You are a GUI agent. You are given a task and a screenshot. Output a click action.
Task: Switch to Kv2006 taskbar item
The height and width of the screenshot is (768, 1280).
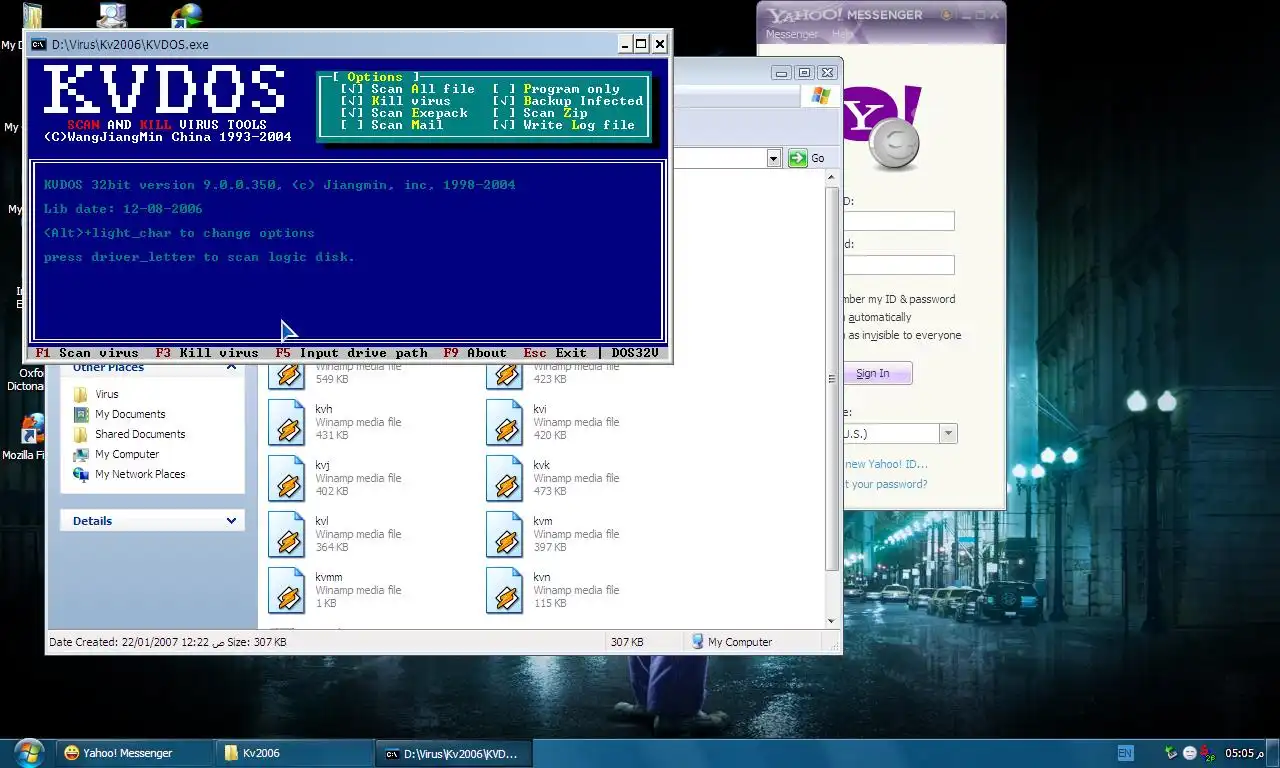pos(295,753)
